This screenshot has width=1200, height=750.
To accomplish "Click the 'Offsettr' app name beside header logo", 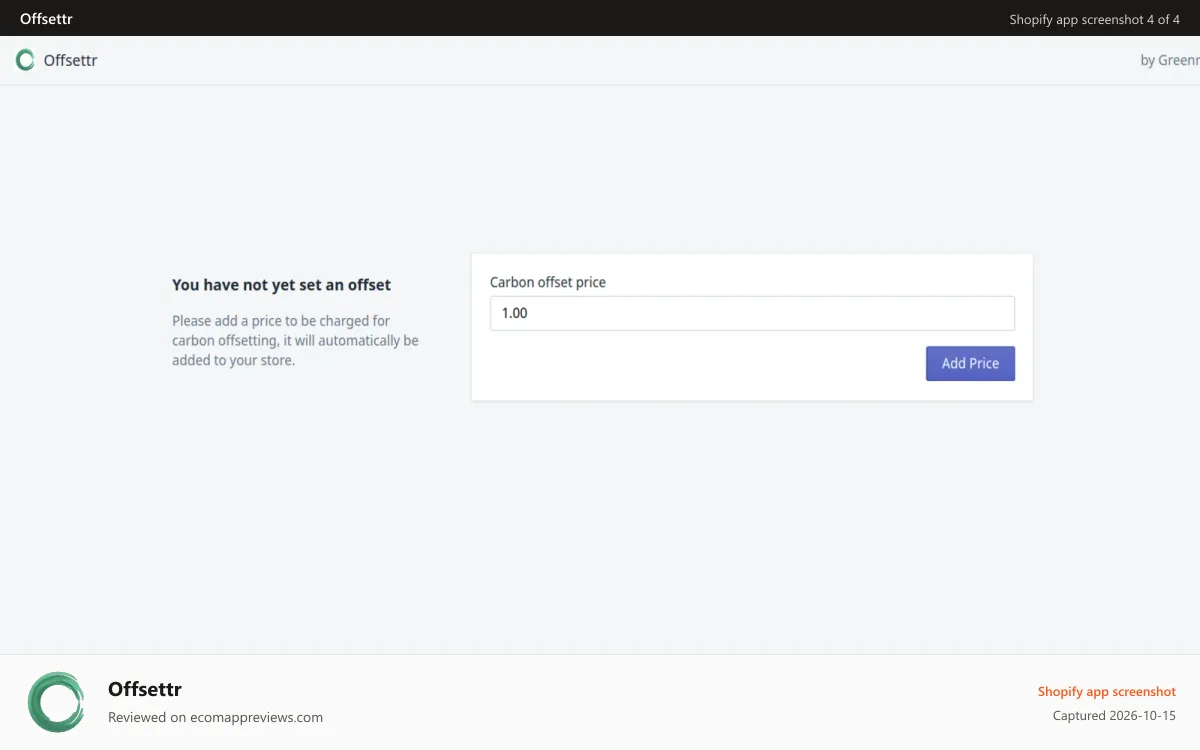I will point(70,60).
